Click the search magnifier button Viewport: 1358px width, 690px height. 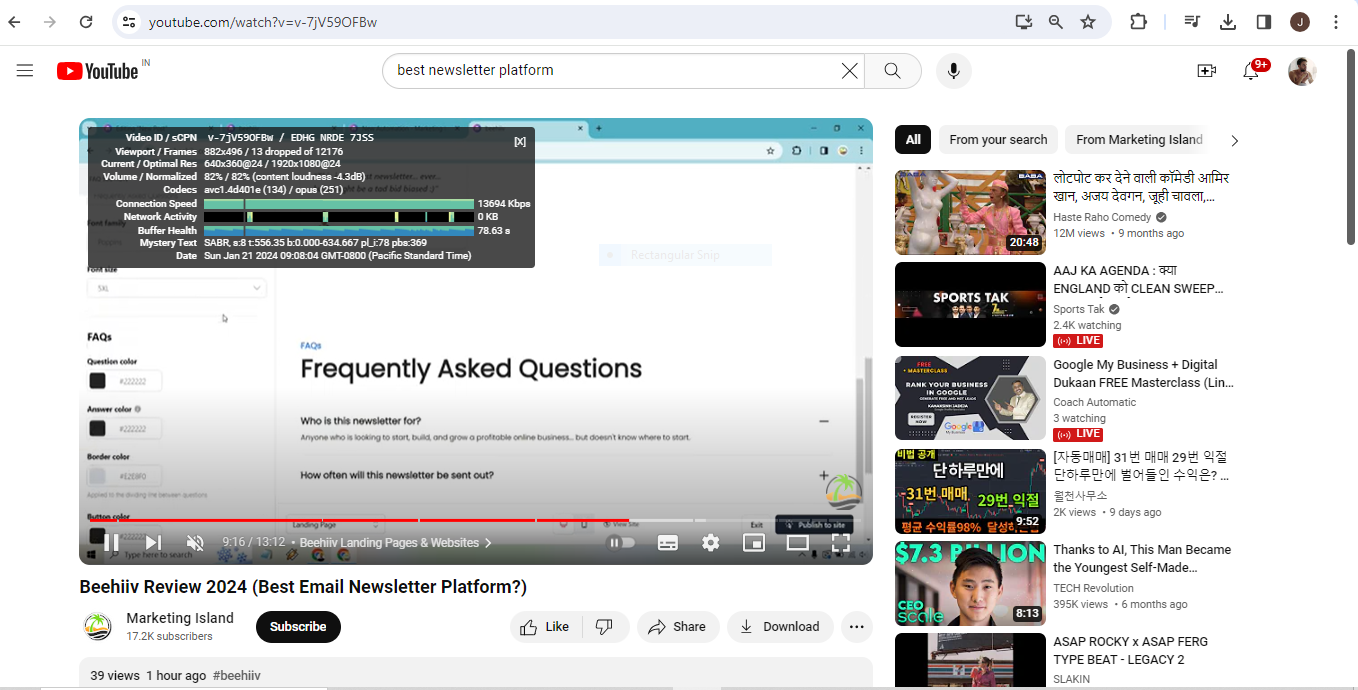pyautogui.click(x=892, y=70)
